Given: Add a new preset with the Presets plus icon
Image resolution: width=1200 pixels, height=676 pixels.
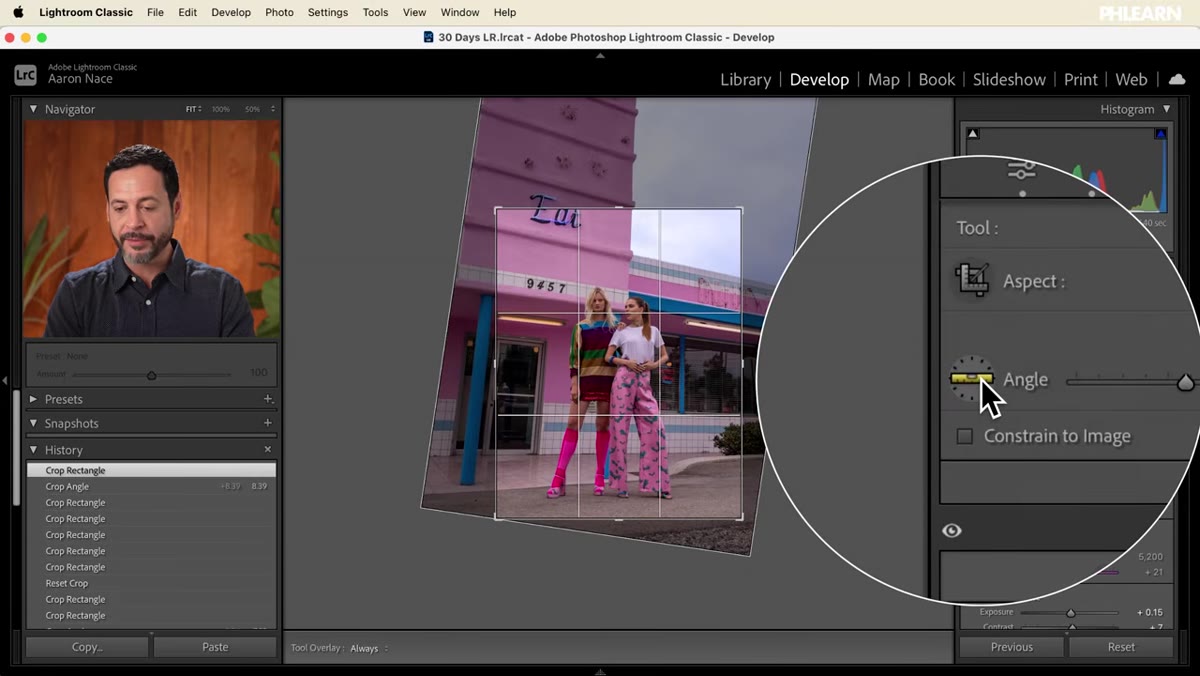Looking at the screenshot, I should 267,399.
